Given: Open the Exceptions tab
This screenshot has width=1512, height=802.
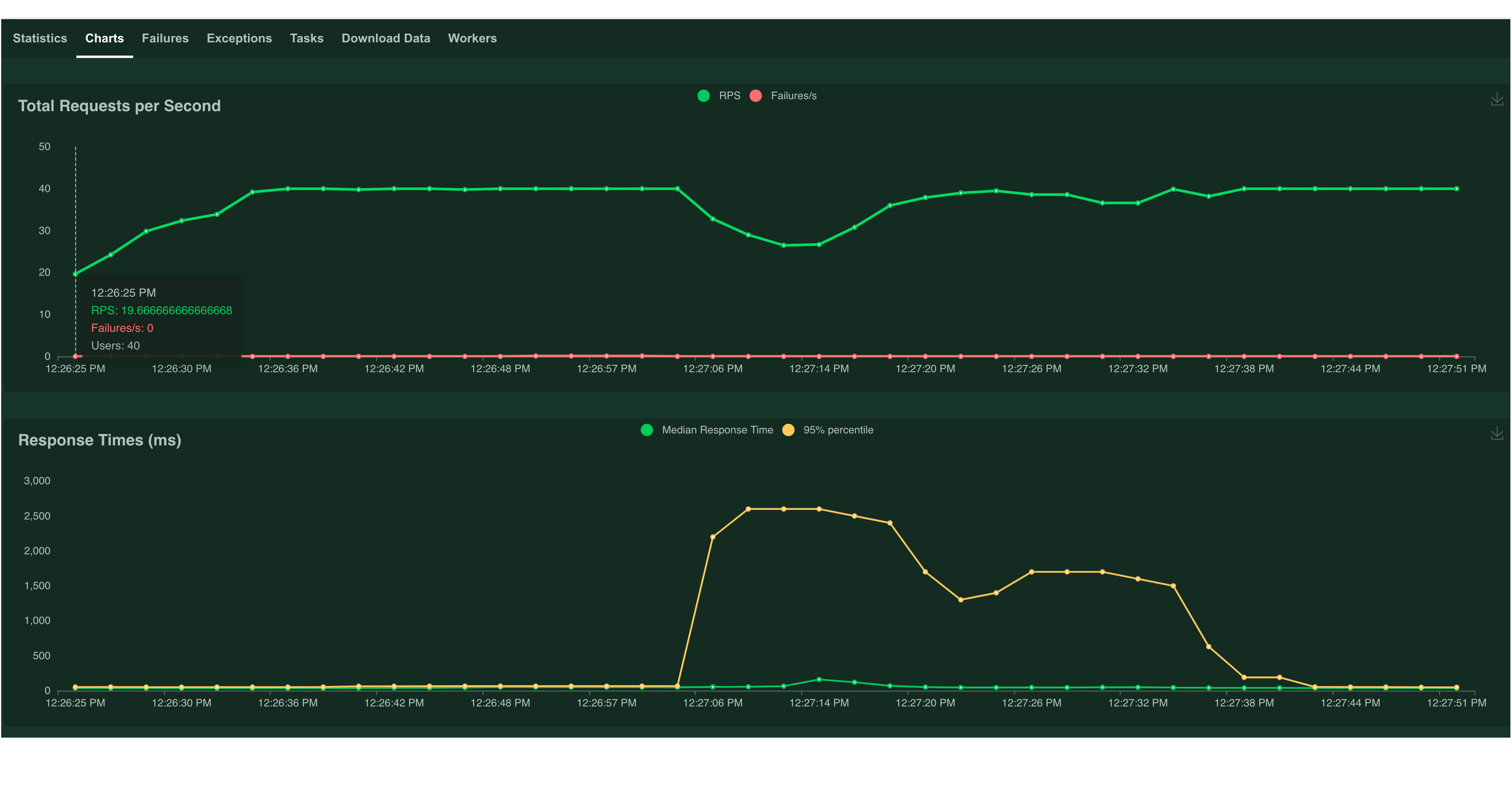Looking at the screenshot, I should (239, 38).
